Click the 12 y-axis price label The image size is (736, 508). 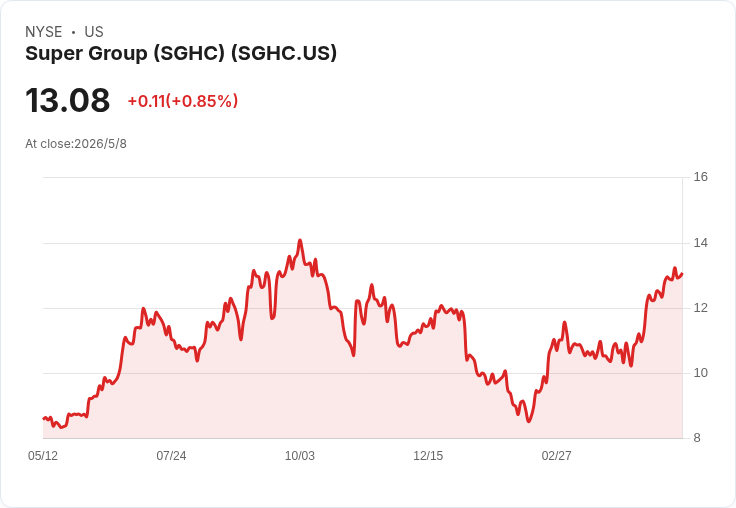[701, 308]
